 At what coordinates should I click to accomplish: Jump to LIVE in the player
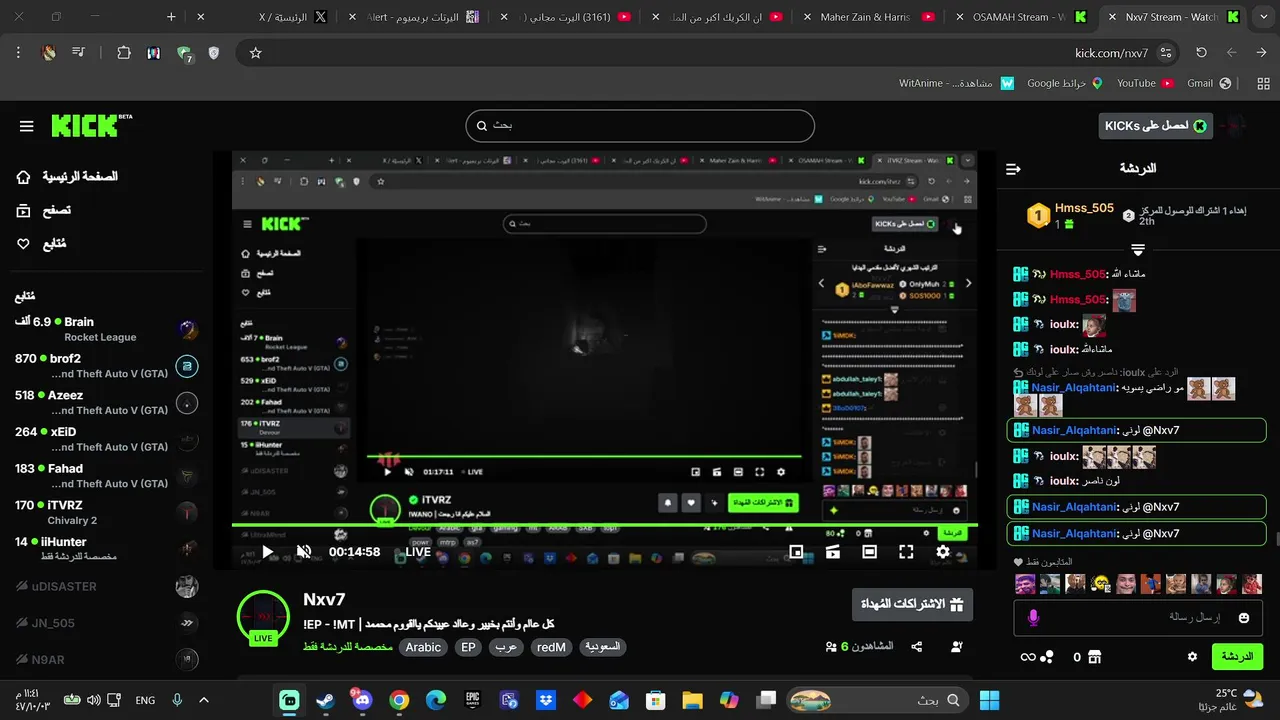[418, 552]
